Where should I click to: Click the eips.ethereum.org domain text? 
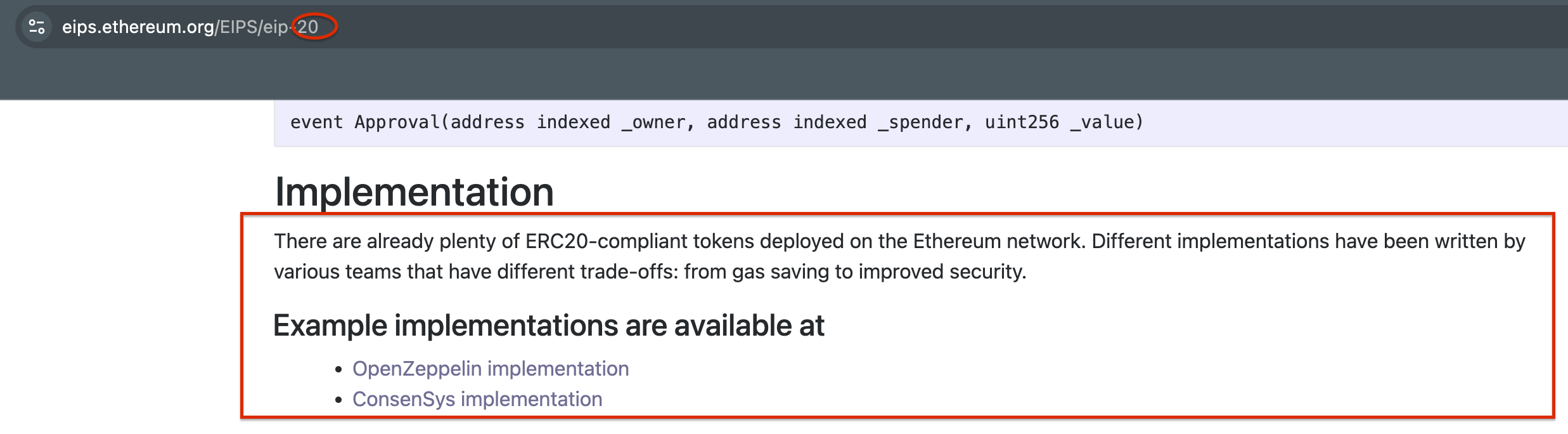[138, 27]
